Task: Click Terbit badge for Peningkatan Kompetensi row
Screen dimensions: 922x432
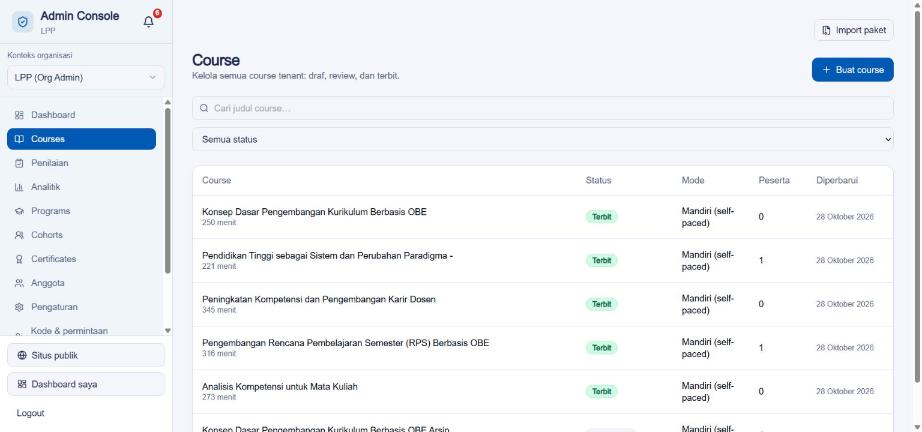Action: coord(602,304)
